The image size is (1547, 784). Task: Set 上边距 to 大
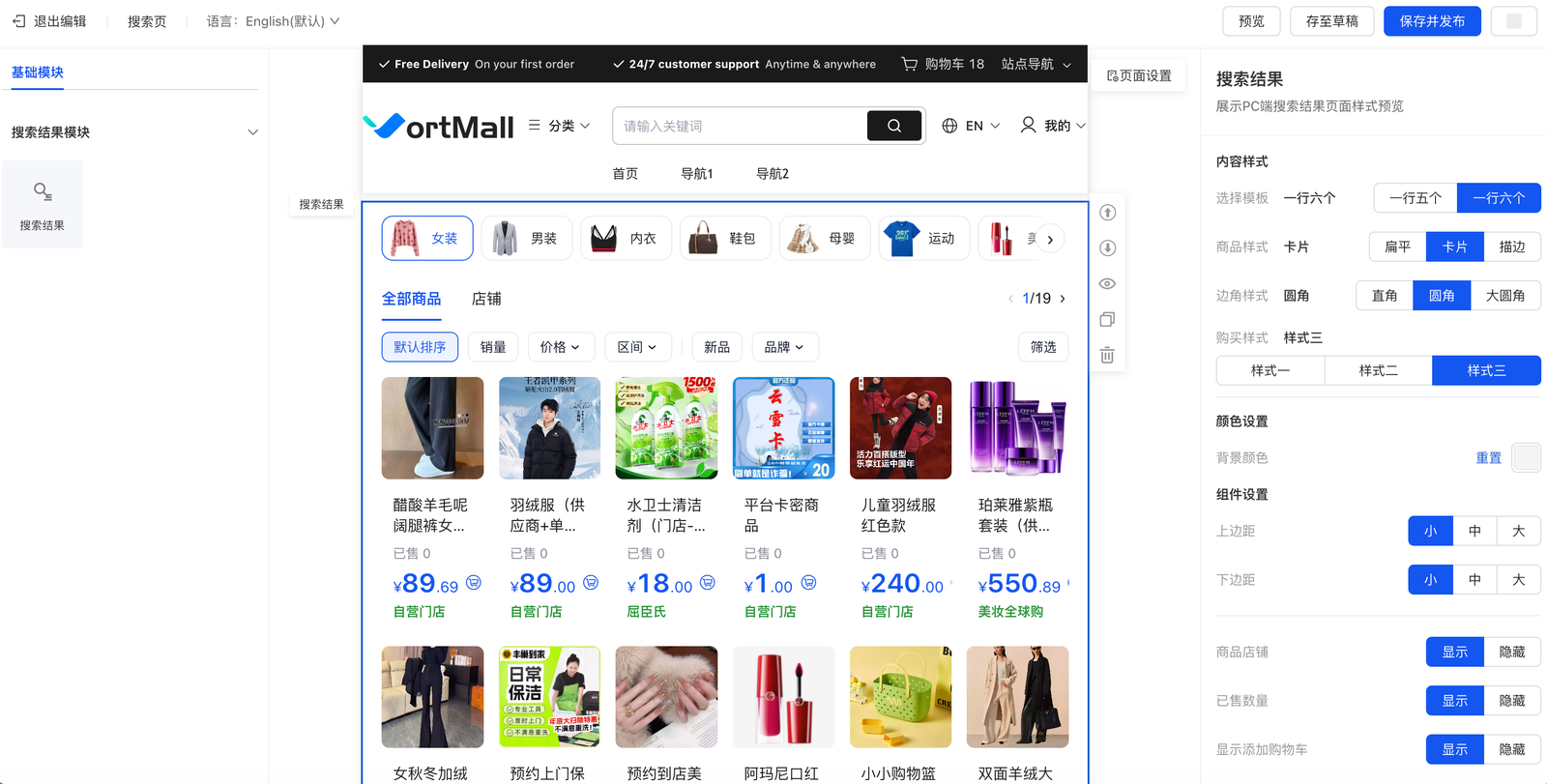(1518, 531)
